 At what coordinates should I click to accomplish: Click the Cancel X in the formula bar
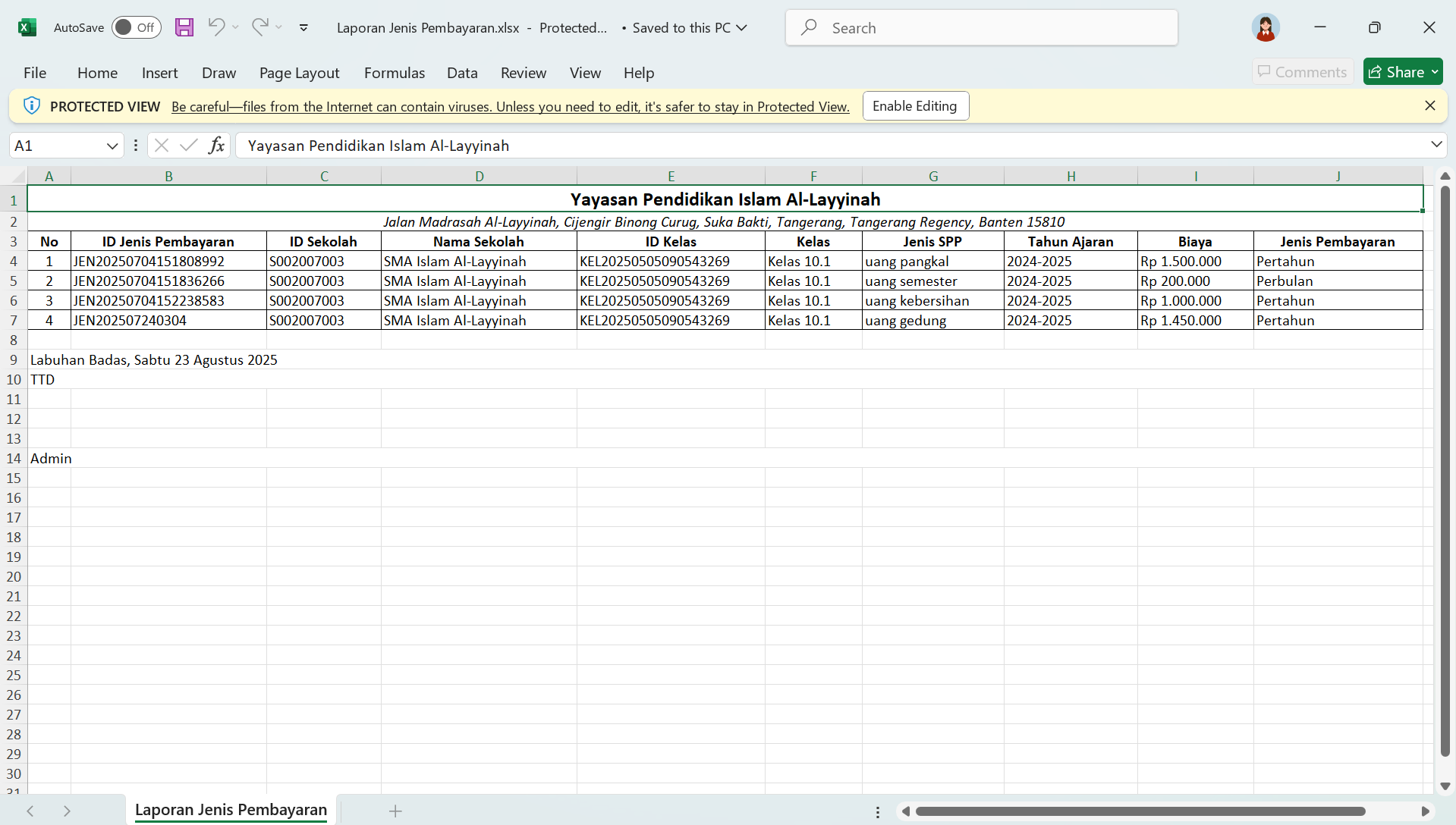tap(161, 145)
